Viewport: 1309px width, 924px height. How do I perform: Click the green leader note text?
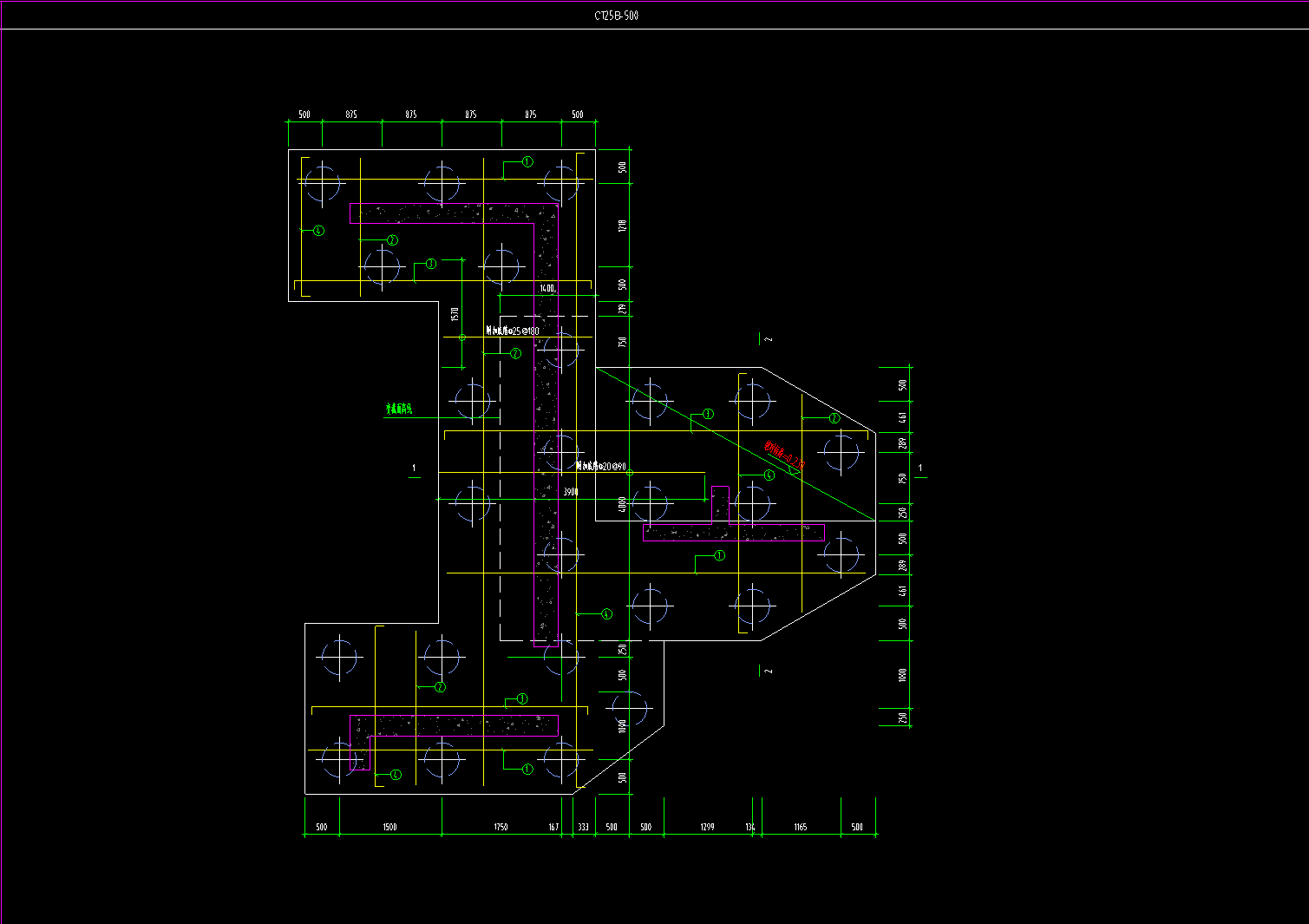coord(399,408)
